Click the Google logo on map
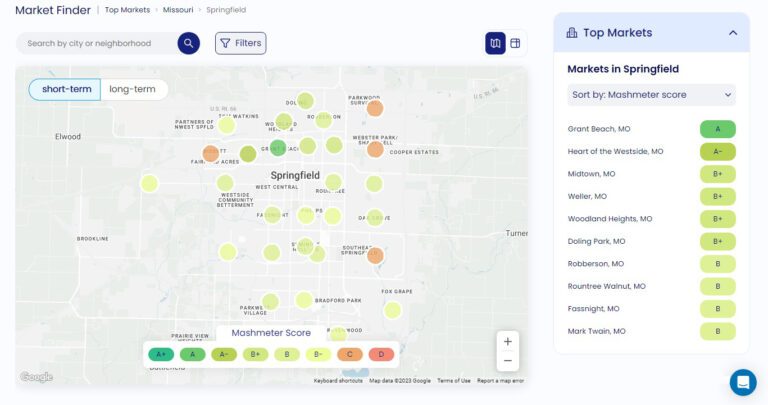The width and height of the screenshot is (768, 405). click(36, 377)
